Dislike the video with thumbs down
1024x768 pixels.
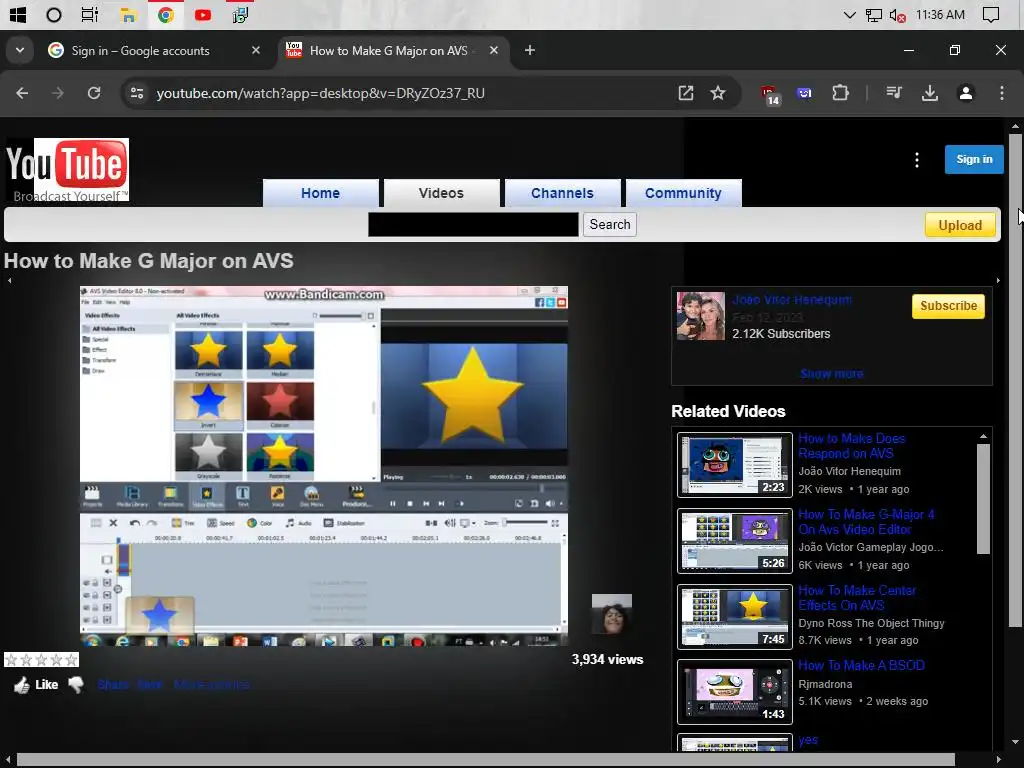click(76, 684)
